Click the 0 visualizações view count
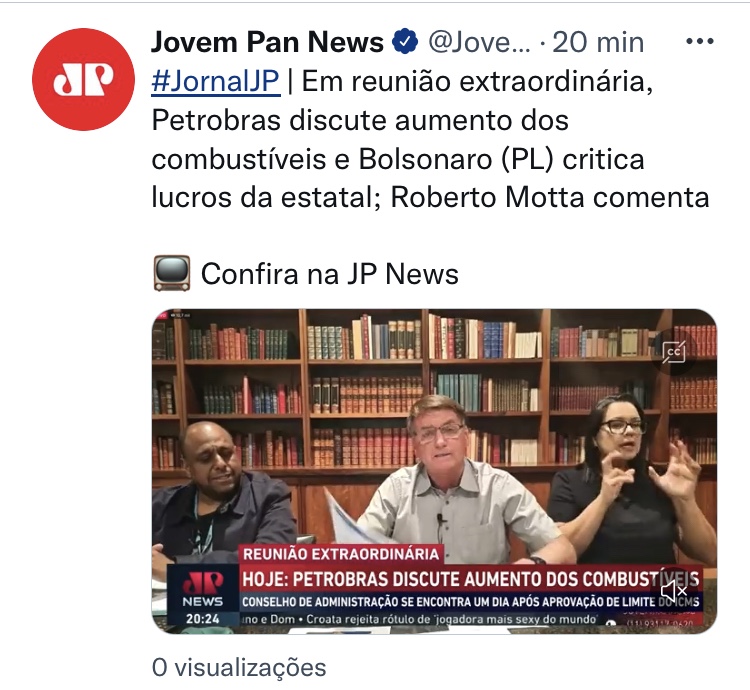The image size is (750, 690). click(239, 668)
